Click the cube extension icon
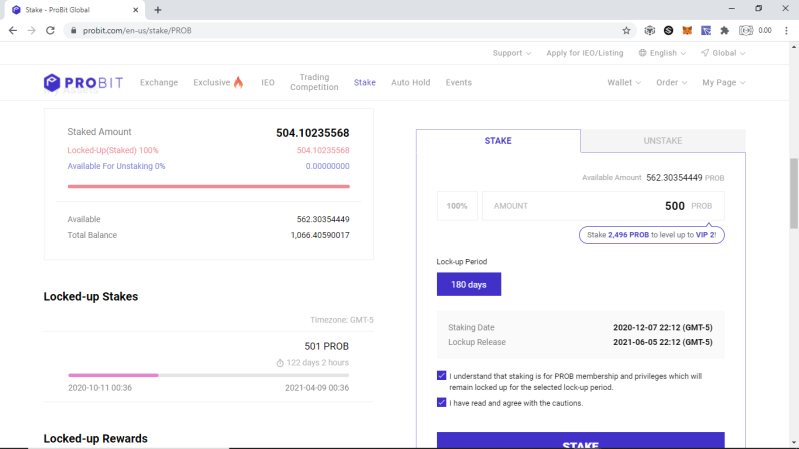Image resolution: width=799 pixels, height=449 pixels. coord(650,31)
